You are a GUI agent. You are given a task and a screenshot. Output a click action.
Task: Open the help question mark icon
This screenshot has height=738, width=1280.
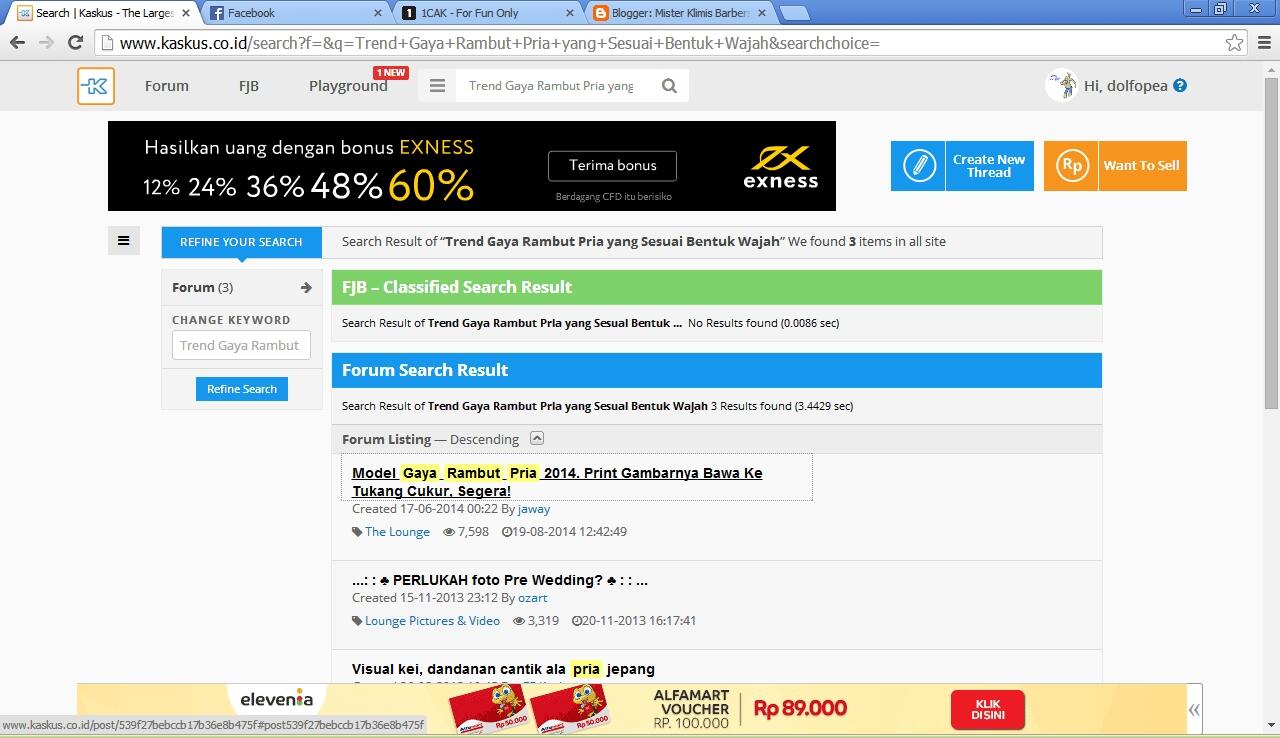(x=1180, y=86)
